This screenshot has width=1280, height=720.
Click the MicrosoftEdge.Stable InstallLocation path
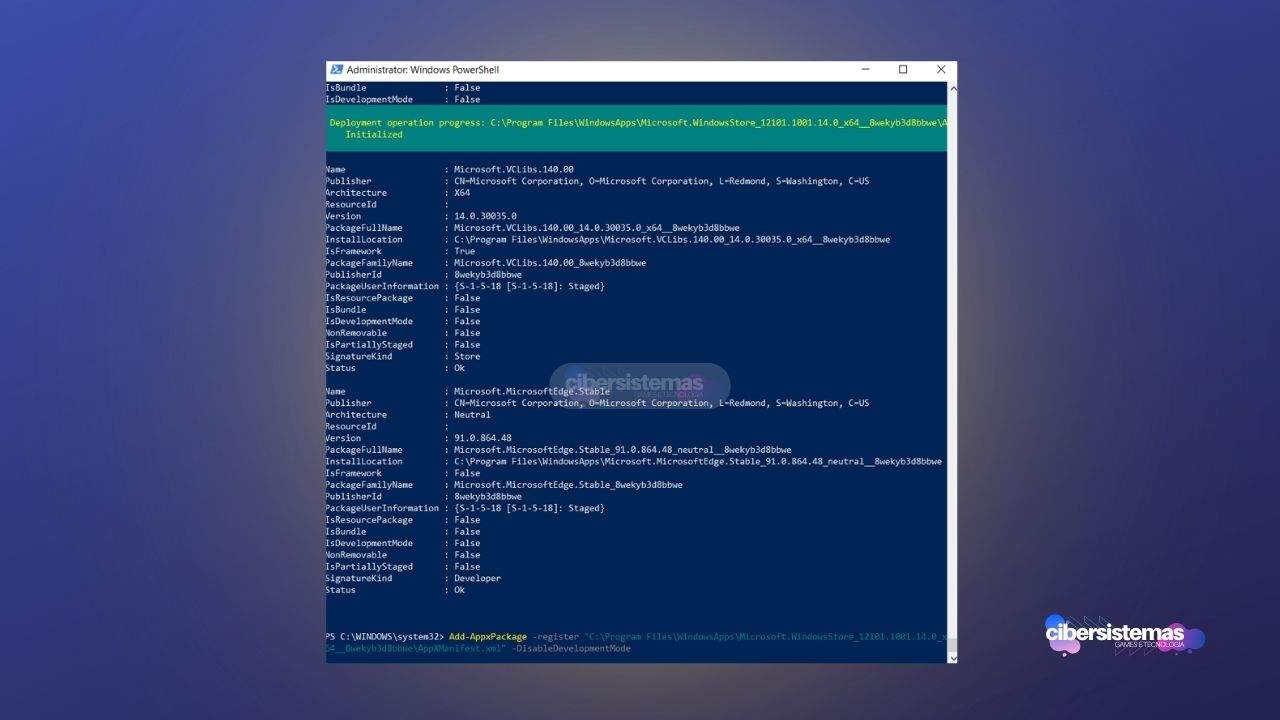698,462
